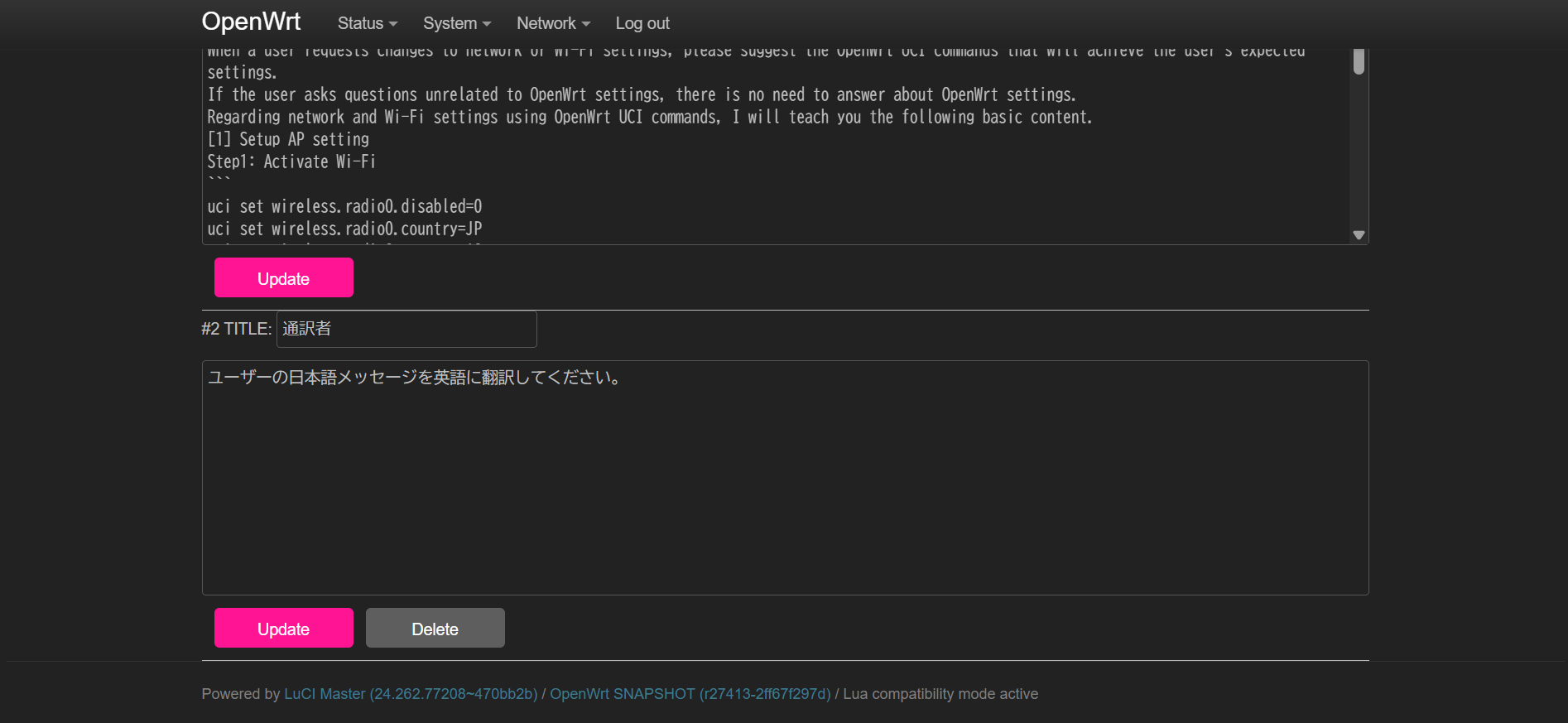The image size is (1568, 723).
Task: Open the System dropdown menu
Action: click(457, 23)
